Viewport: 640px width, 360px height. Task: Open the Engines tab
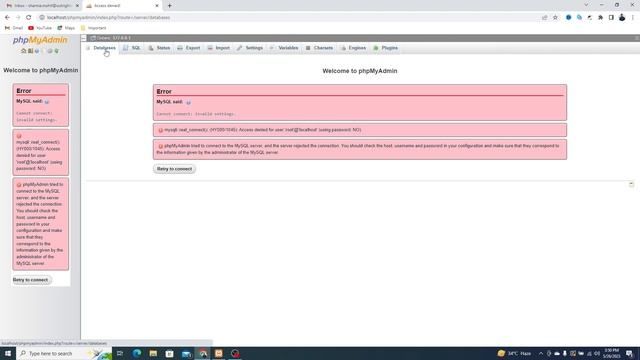tap(354, 48)
